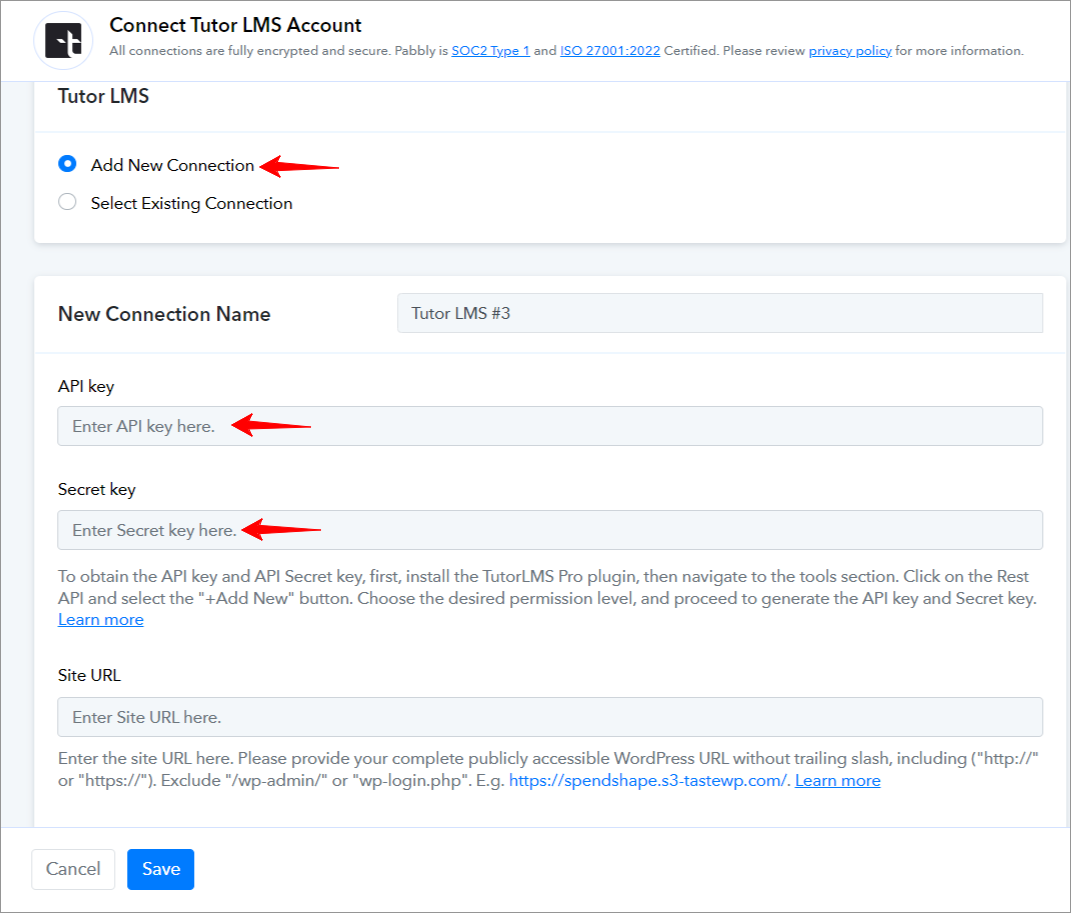The width and height of the screenshot is (1071, 913).
Task: Click the Site URL label
Action: (x=89, y=675)
